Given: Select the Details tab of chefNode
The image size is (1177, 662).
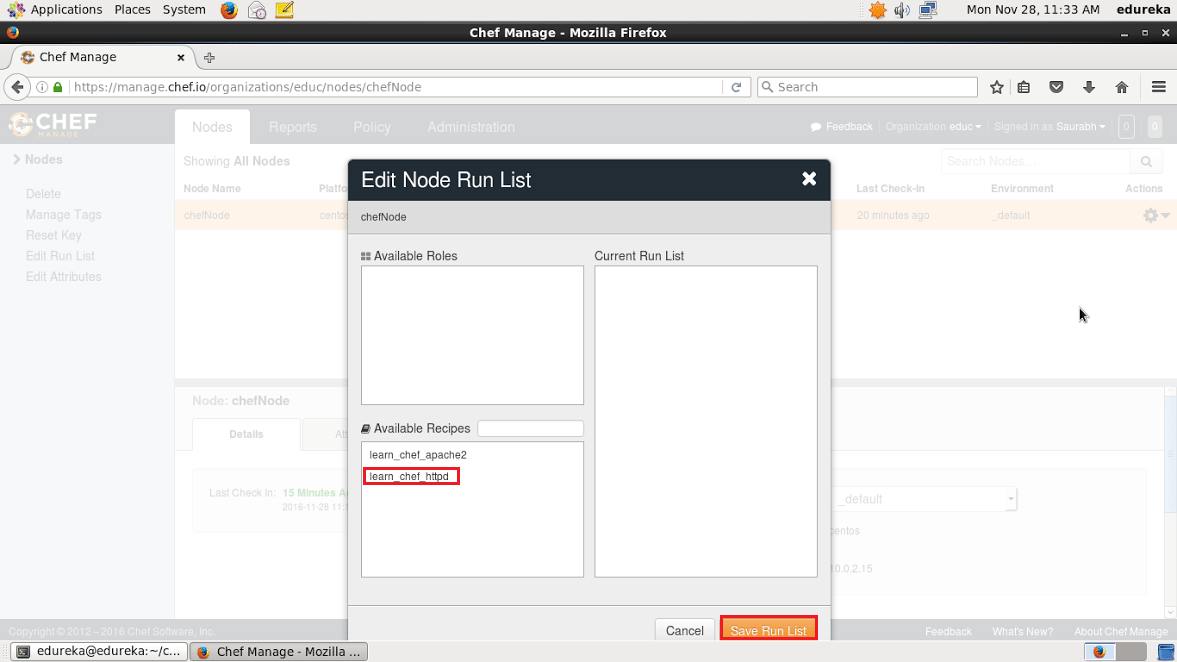Looking at the screenshot, I should coord(246,434).
